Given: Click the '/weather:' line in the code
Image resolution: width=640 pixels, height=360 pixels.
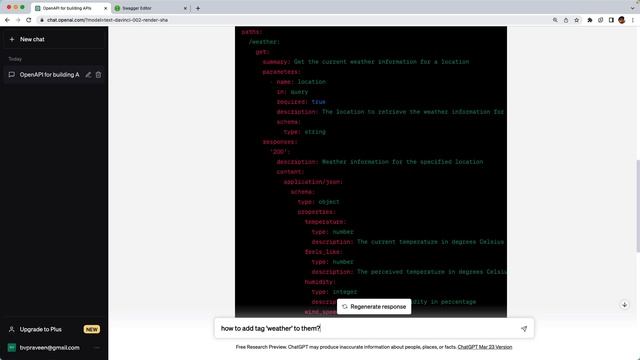Looking at the screenshot, I should point(264,42).
